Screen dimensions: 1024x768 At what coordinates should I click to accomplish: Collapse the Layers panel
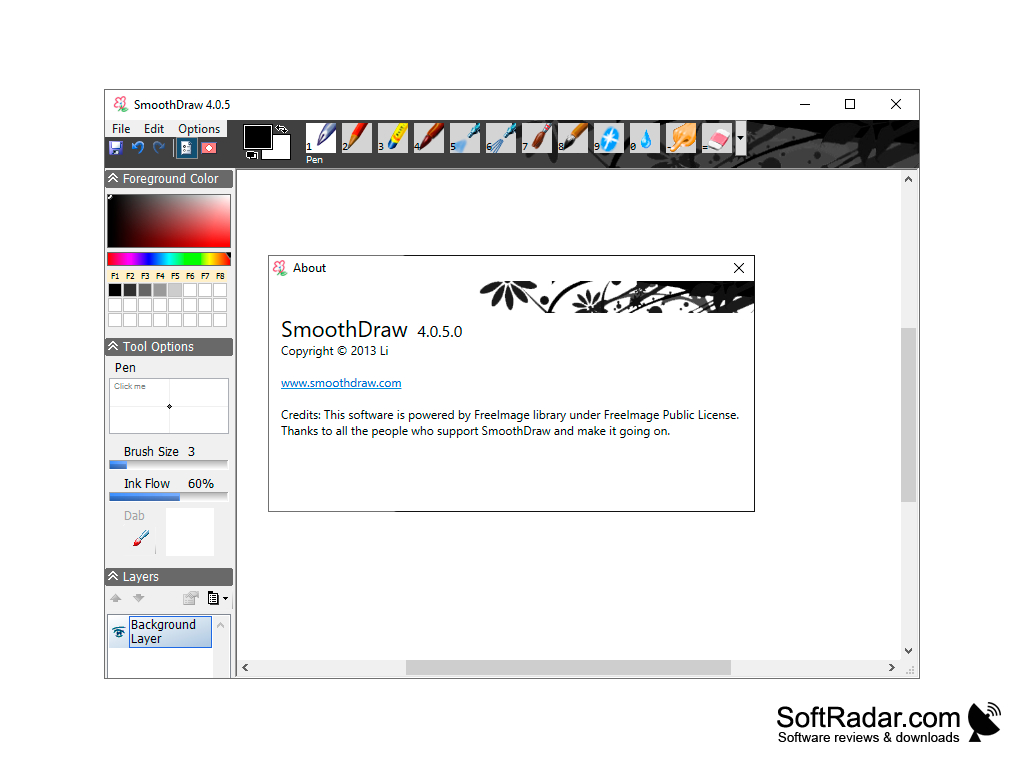pyautogui.click(x=113, y=576)
